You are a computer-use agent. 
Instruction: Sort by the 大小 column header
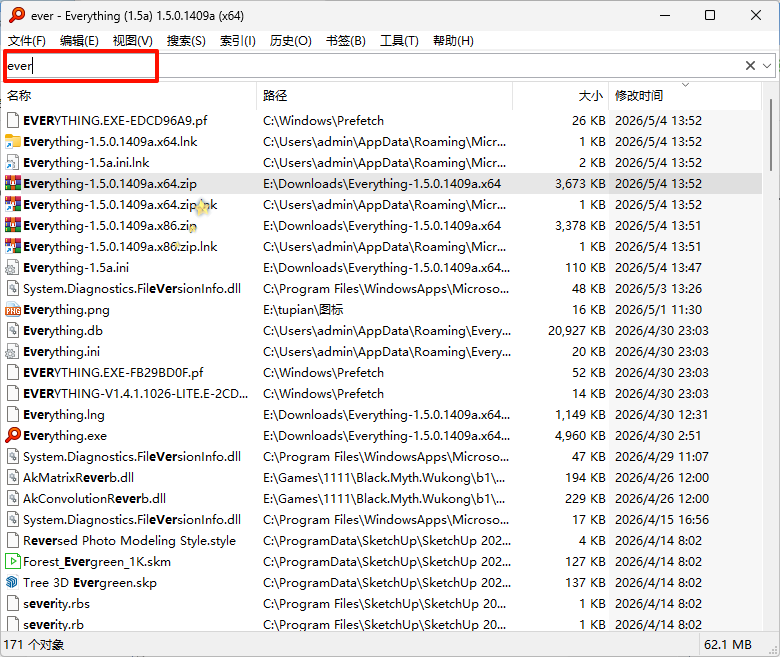pos(561,95)
